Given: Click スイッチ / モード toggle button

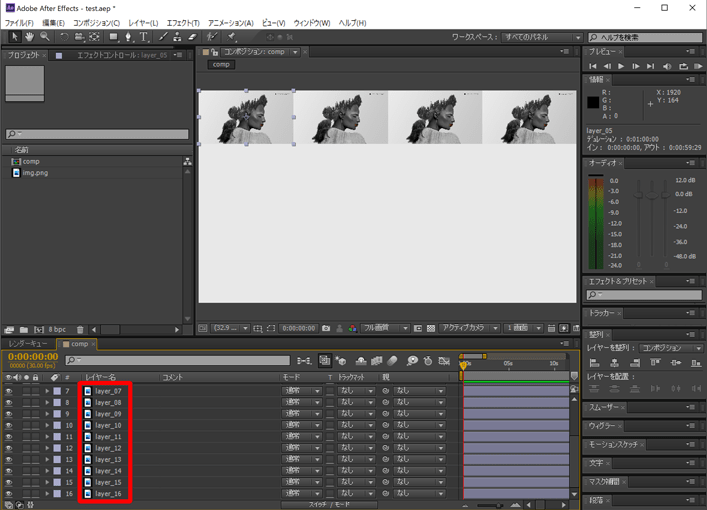Looking at the screenshot, I should 329,505.
